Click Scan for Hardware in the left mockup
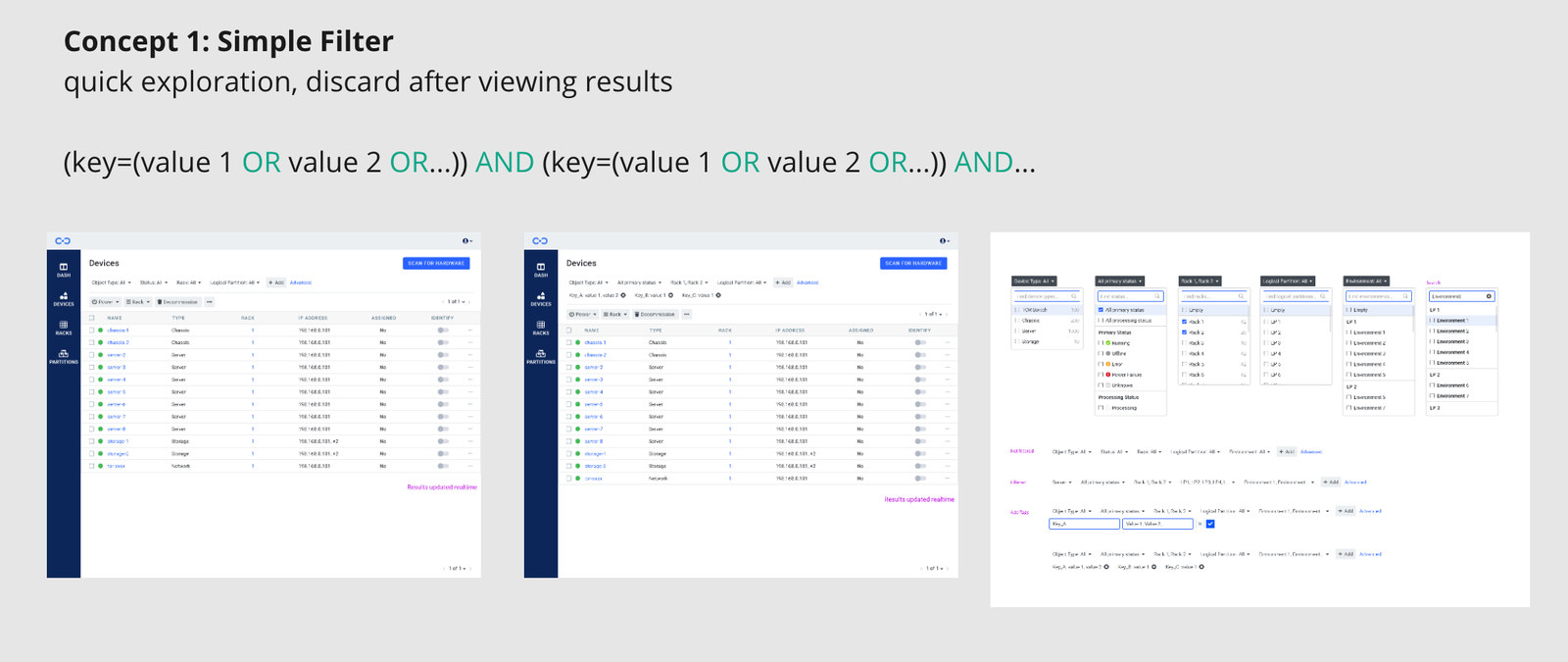This screenshot has height=662, width=1568. (x=436, y=263)
